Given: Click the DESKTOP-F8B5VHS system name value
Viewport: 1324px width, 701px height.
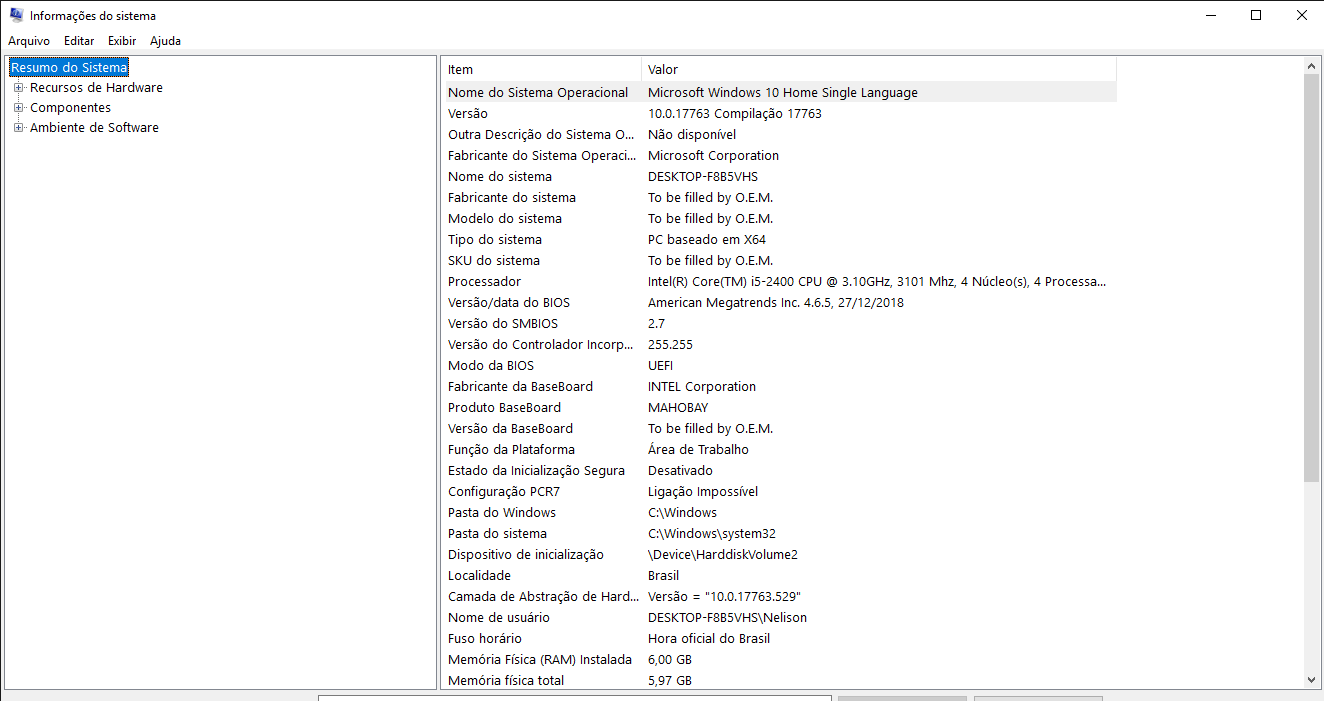Looking at the screenshot, I should 703,176.
